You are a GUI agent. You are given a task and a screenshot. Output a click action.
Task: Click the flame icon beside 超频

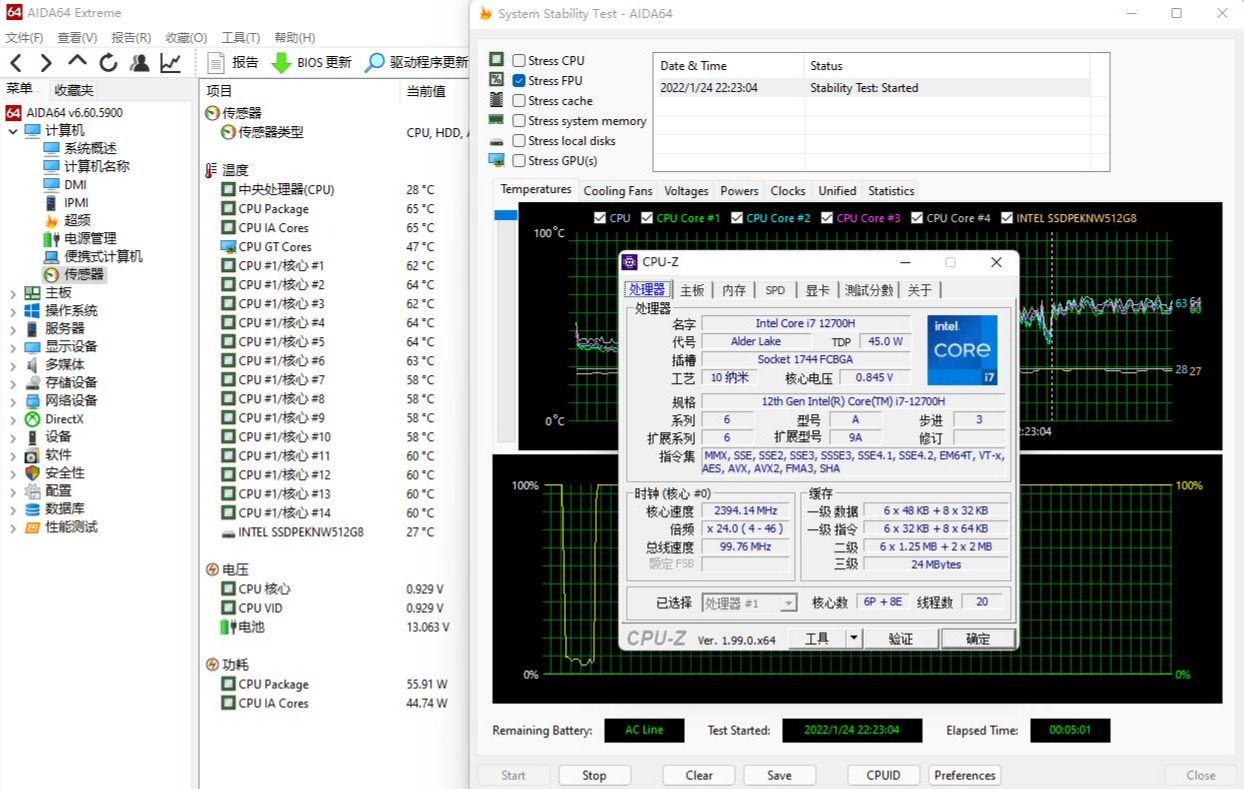tap(51, 220)
